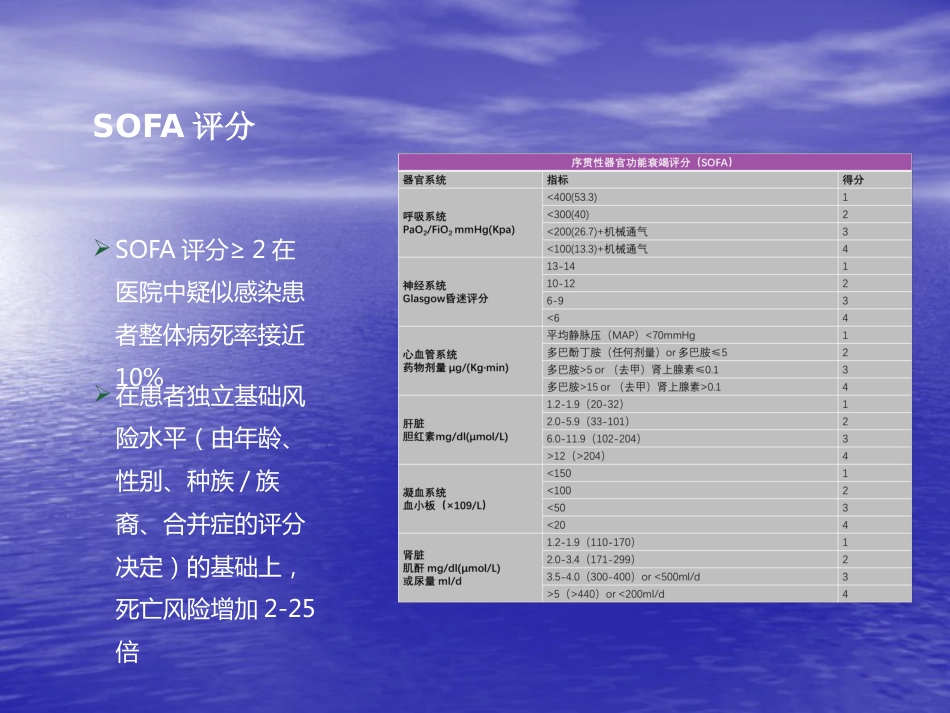The image size is (950, 713).
Task: Select the '器官系统' column header
Action: click(470, 180)
